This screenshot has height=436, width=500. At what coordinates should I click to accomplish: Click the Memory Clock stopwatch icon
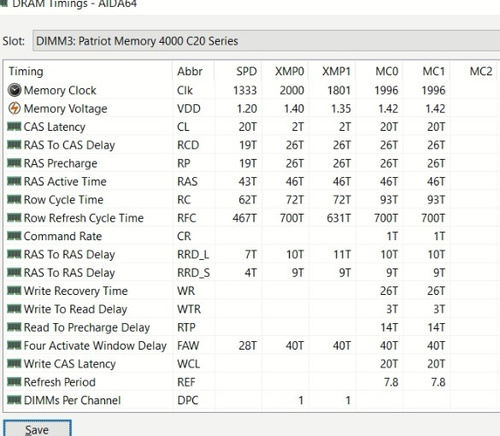pos(14,90)
